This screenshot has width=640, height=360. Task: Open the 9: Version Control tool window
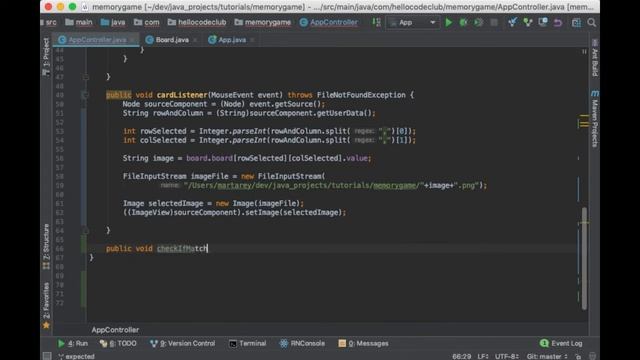tap(182, 343)
